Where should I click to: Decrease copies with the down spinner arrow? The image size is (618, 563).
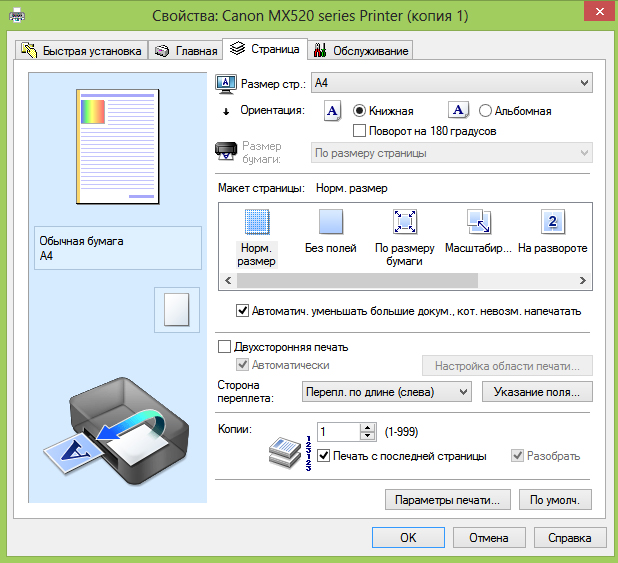[x=367, y=436]
